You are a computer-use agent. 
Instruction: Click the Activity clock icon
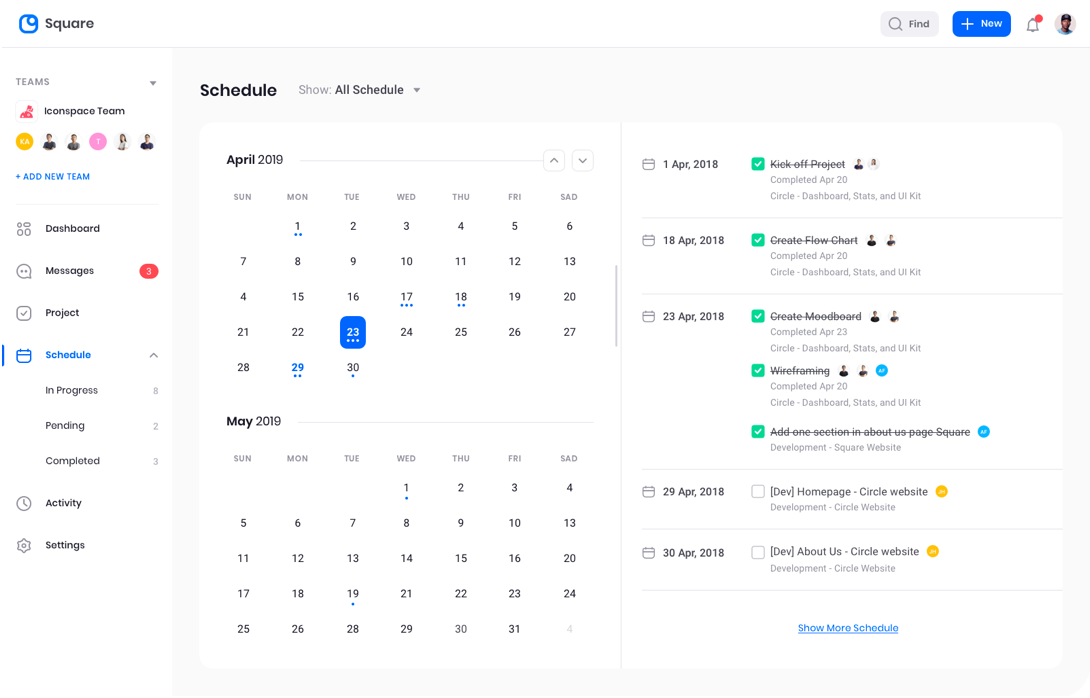[x=24, y=503]
